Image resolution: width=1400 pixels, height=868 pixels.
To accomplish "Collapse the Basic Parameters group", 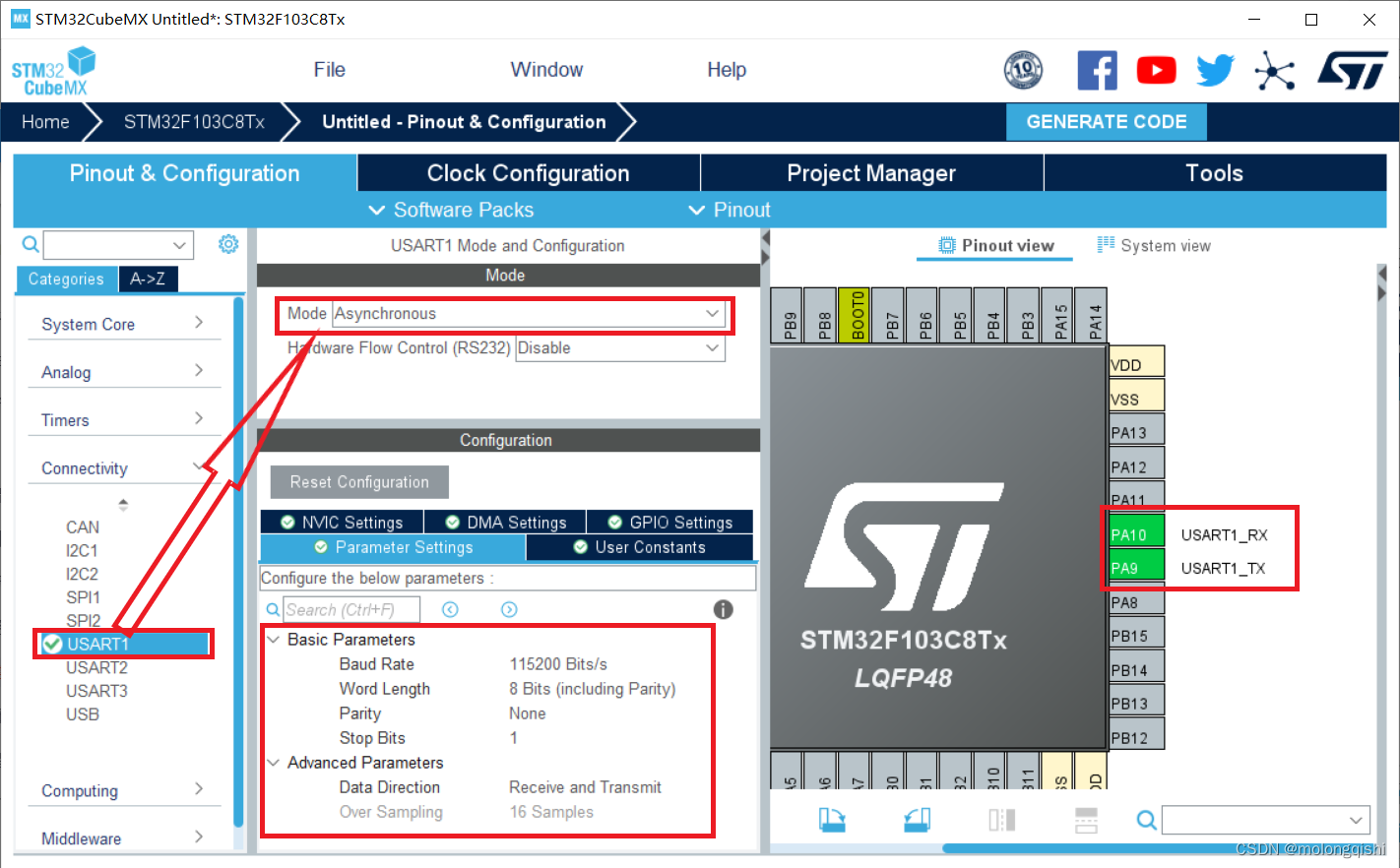I will (274, 640).
